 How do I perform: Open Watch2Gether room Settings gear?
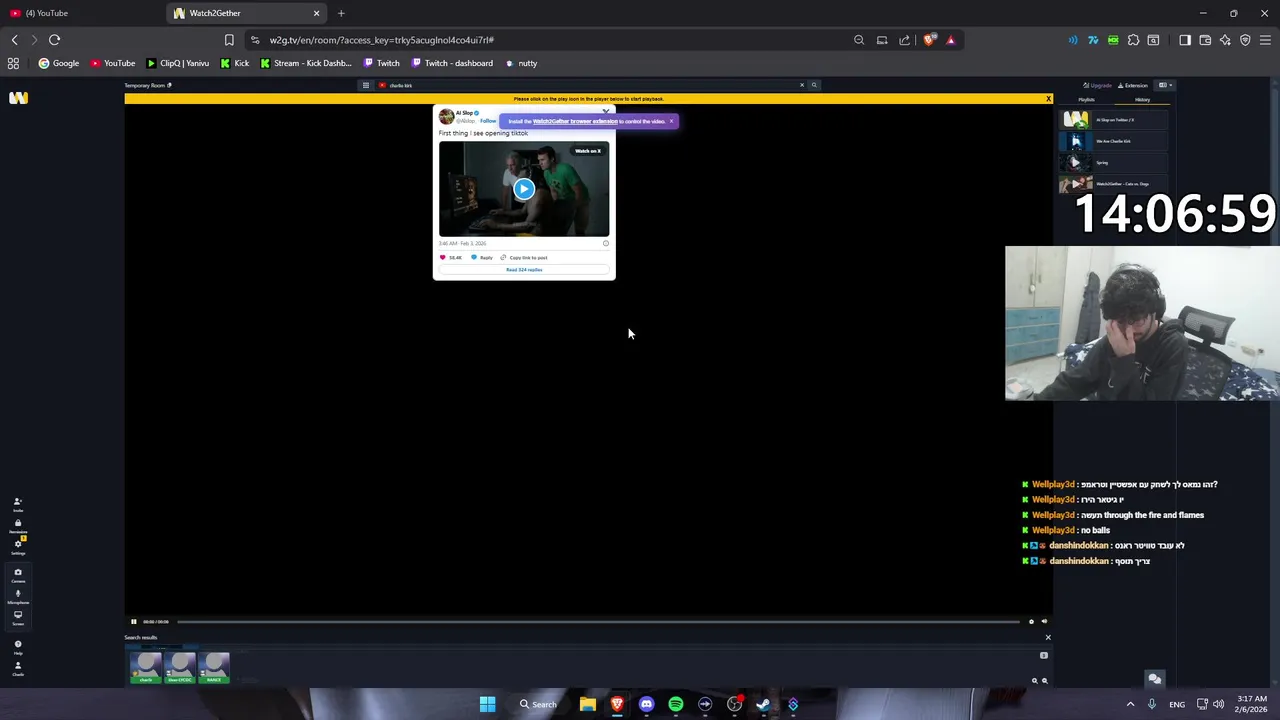click(x=17, y=547)
